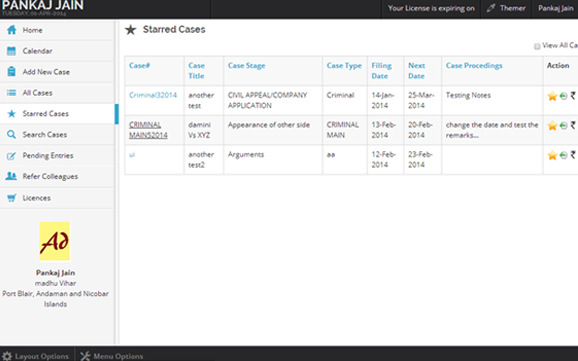Click the Menu Options button

point(112,356)
